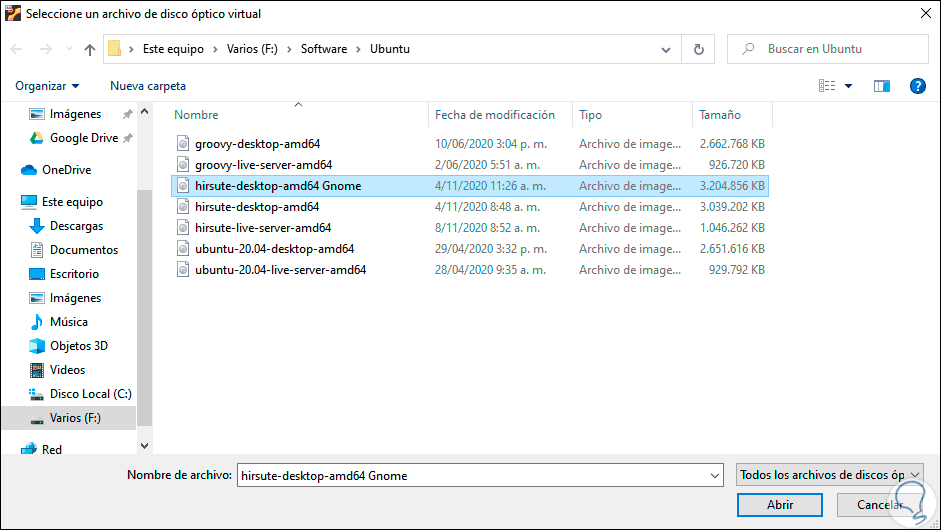This screenshot has width=941, height=530.
Task: Open Disco Local (C:) drive
Action: (90, 394)
